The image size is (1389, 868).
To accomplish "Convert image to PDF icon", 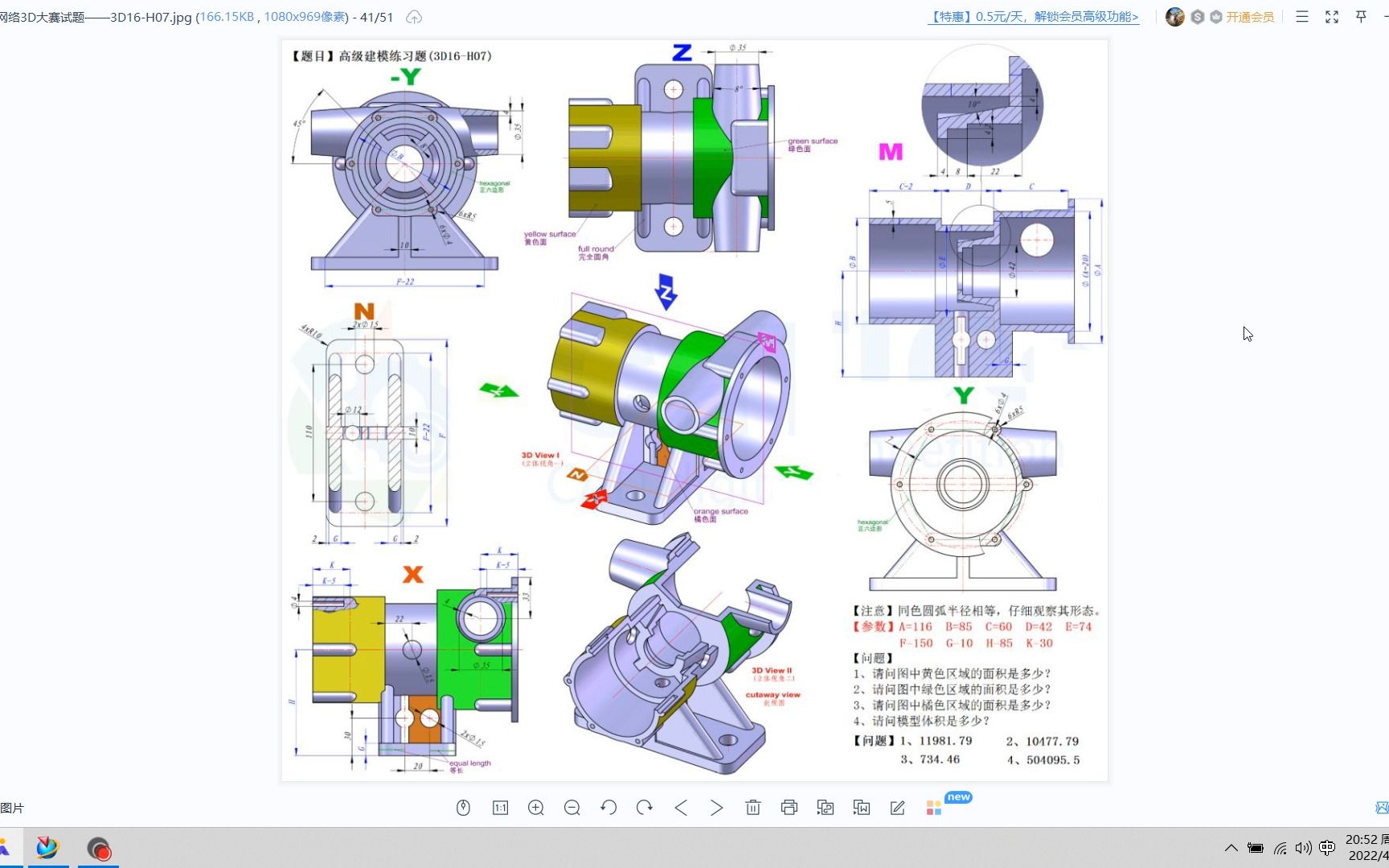I will tap(826, 808).
